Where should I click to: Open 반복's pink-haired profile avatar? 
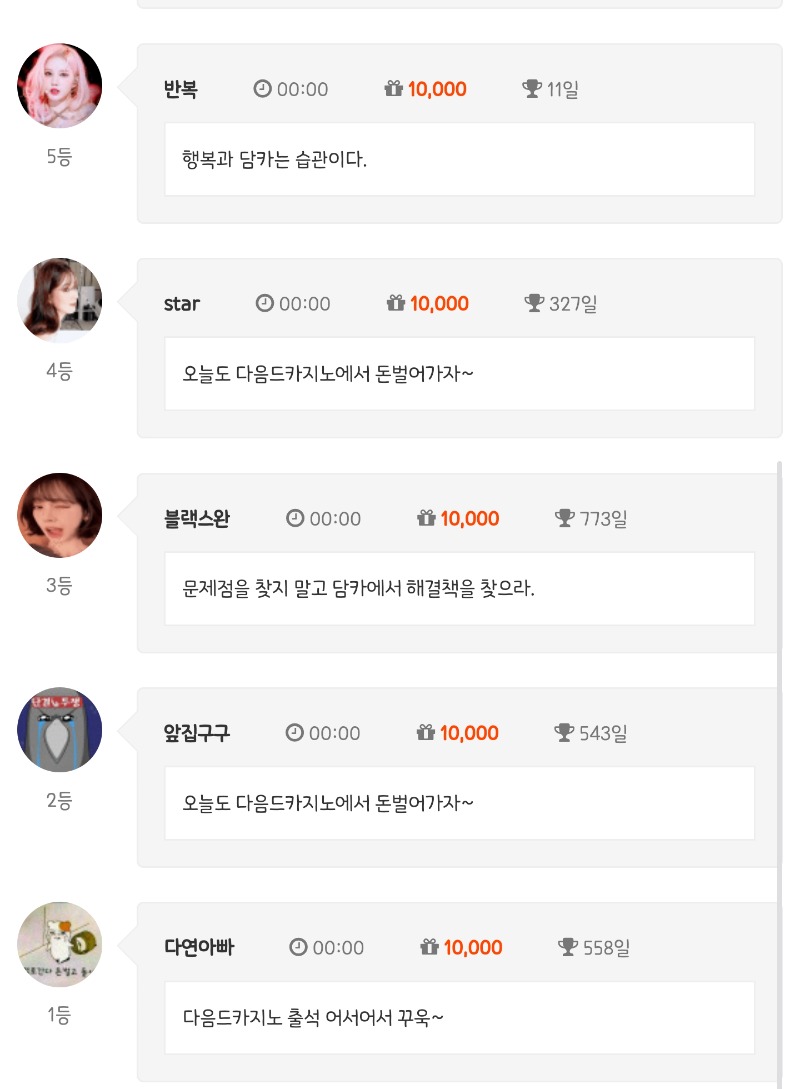tap(60, 86)
